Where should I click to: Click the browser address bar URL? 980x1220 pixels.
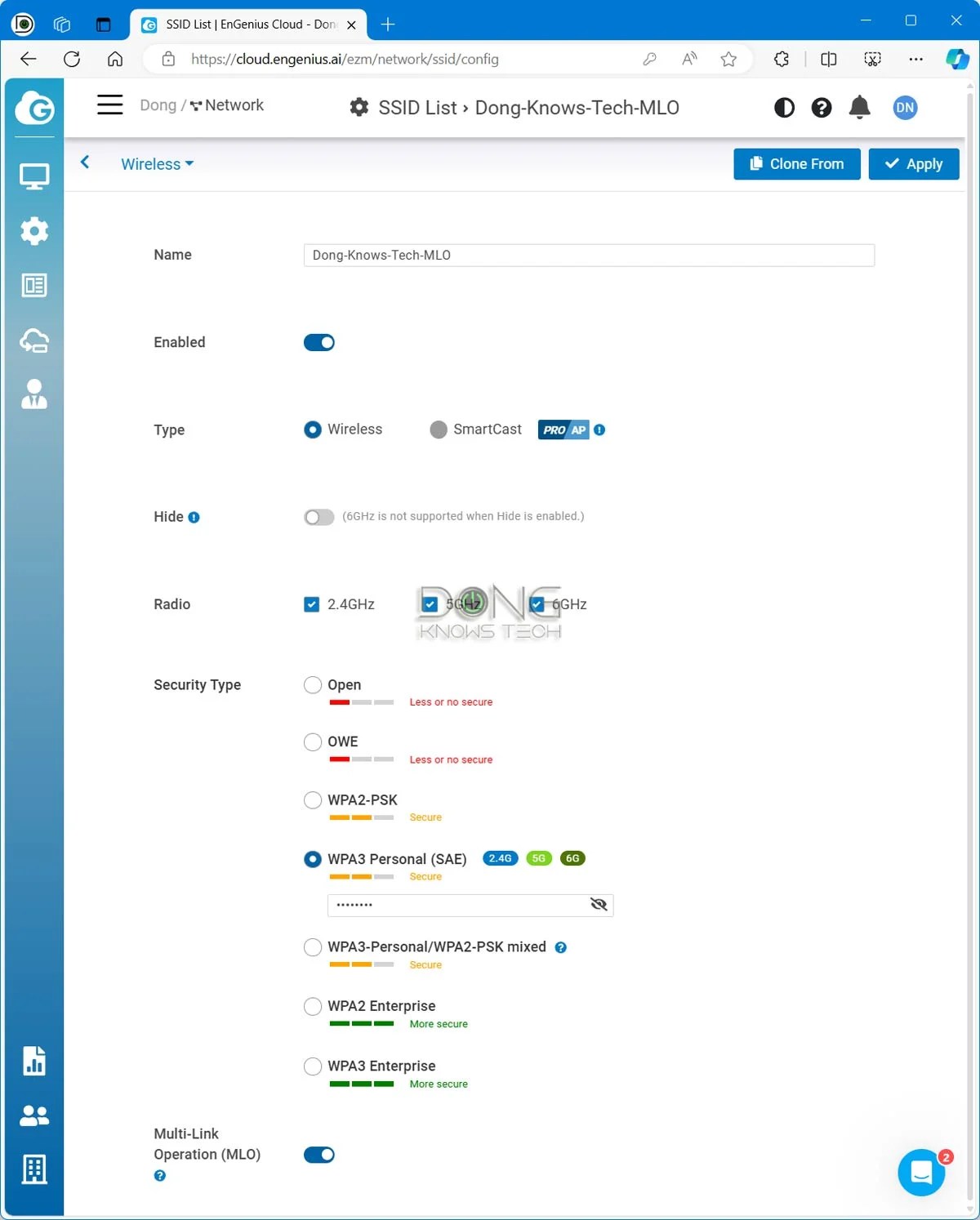345,59
